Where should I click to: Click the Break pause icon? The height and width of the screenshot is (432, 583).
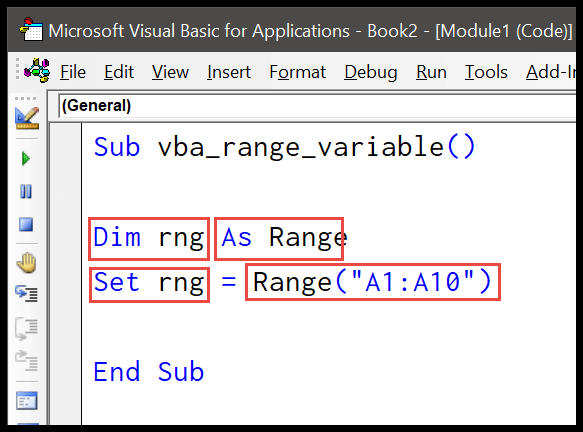click(x=26, y=191)
